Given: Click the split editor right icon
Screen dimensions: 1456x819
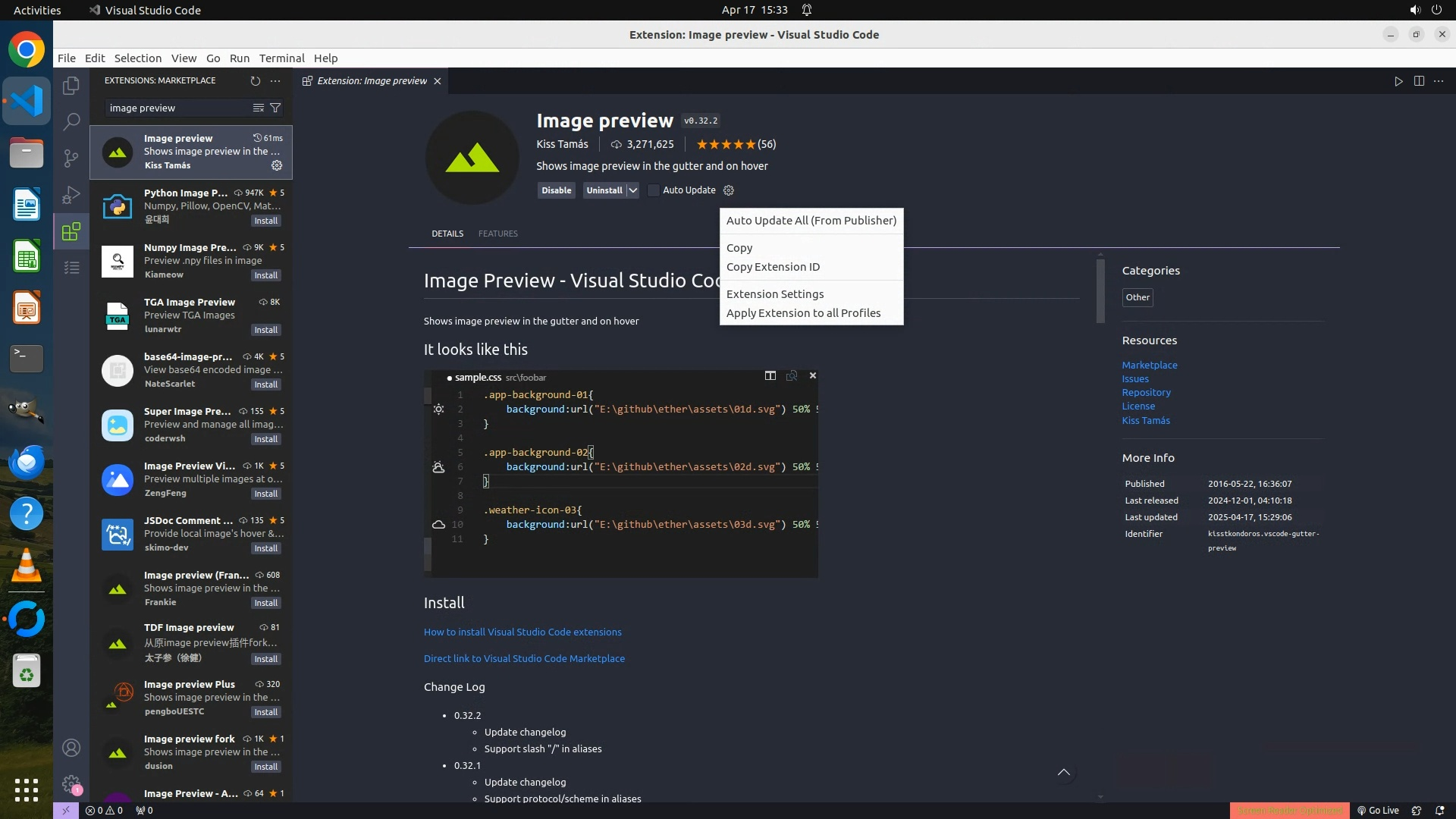Looking at the screenshot, I should click(x=1418, y=81).
